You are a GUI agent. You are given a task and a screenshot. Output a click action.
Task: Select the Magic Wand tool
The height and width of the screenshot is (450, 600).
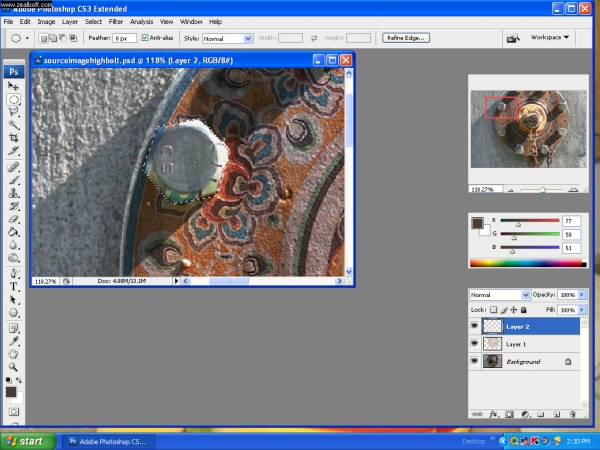(13, 125)
